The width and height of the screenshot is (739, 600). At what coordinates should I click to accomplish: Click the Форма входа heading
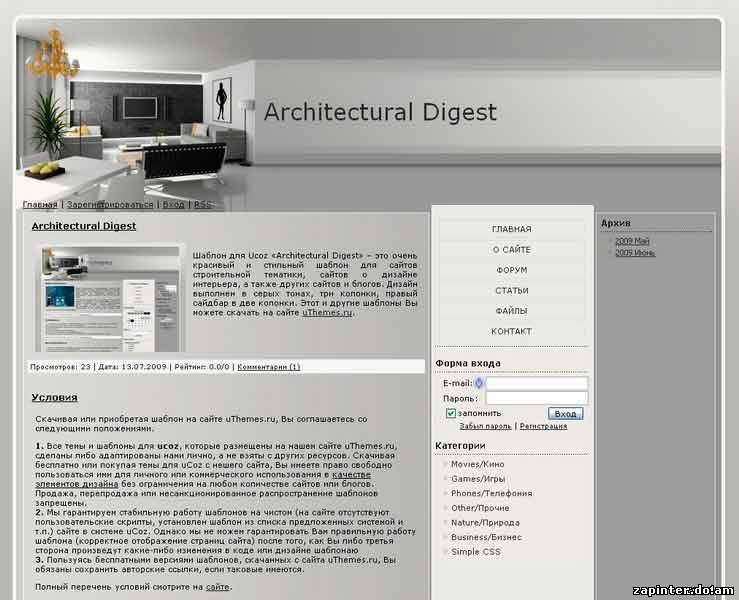(468, 363)
